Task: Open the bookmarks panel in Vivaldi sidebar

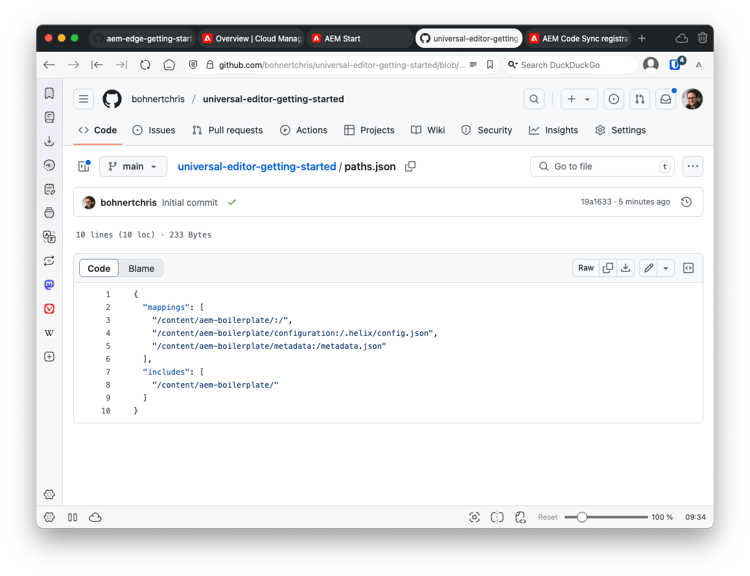Action: (49, 93)
